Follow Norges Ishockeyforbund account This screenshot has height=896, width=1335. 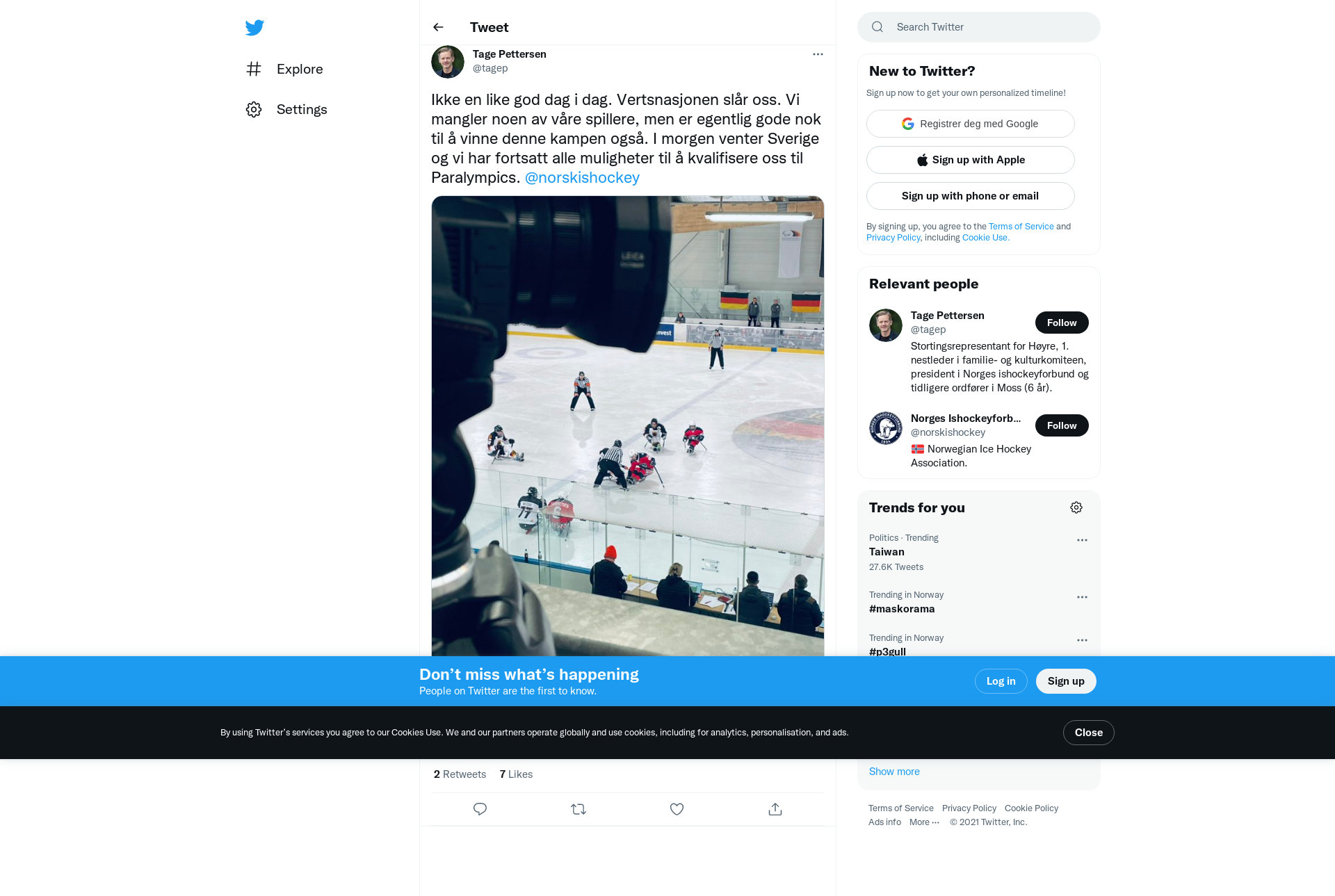[1062, 425]
